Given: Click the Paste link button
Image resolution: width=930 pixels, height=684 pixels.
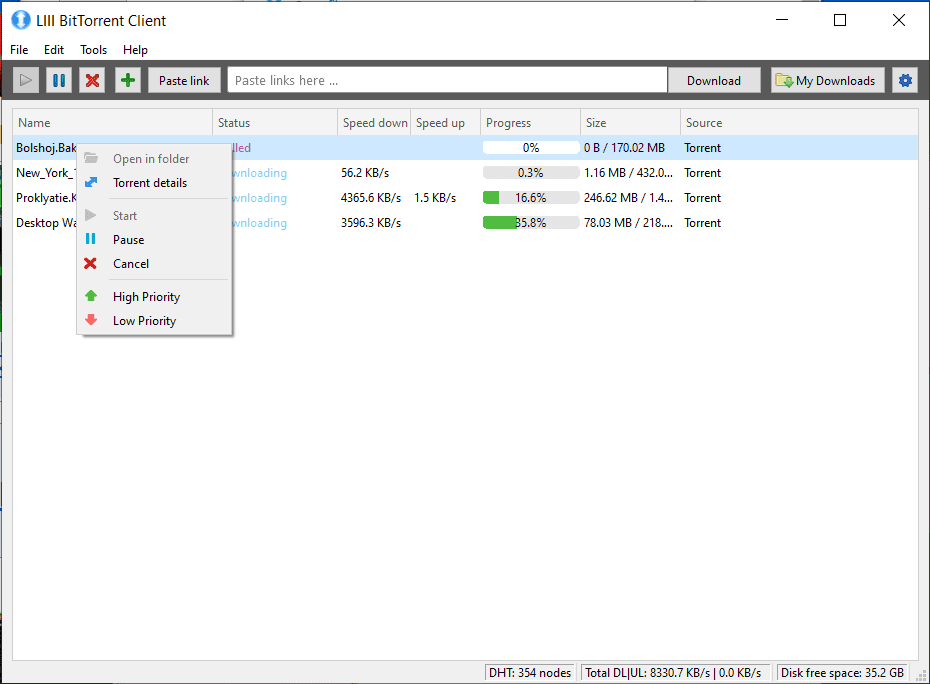Looking at the screenshot, I should pyautogui.click(x=184, y=80).
